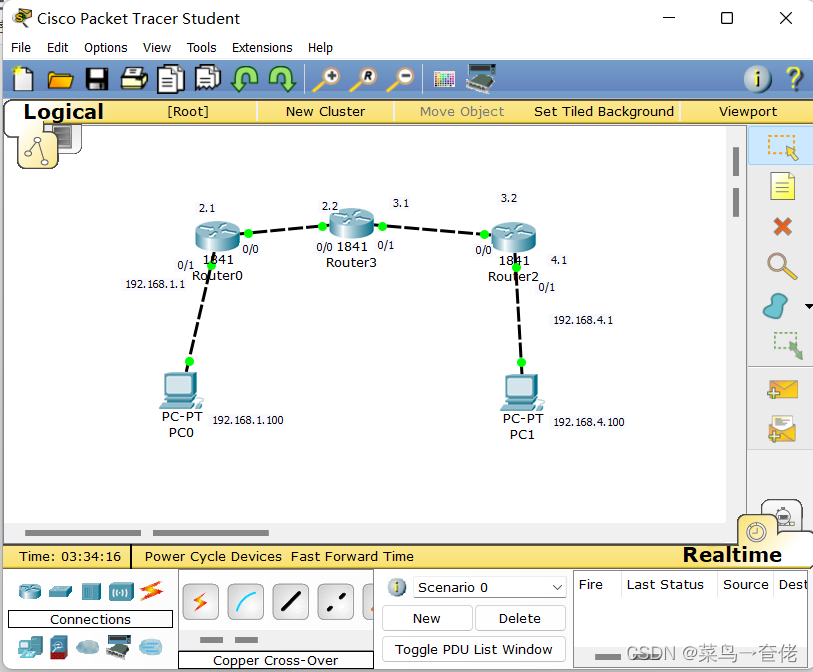813x672 pixels.
Task: Open the Scenario 0 dropdown
Action: click(489, 587)
